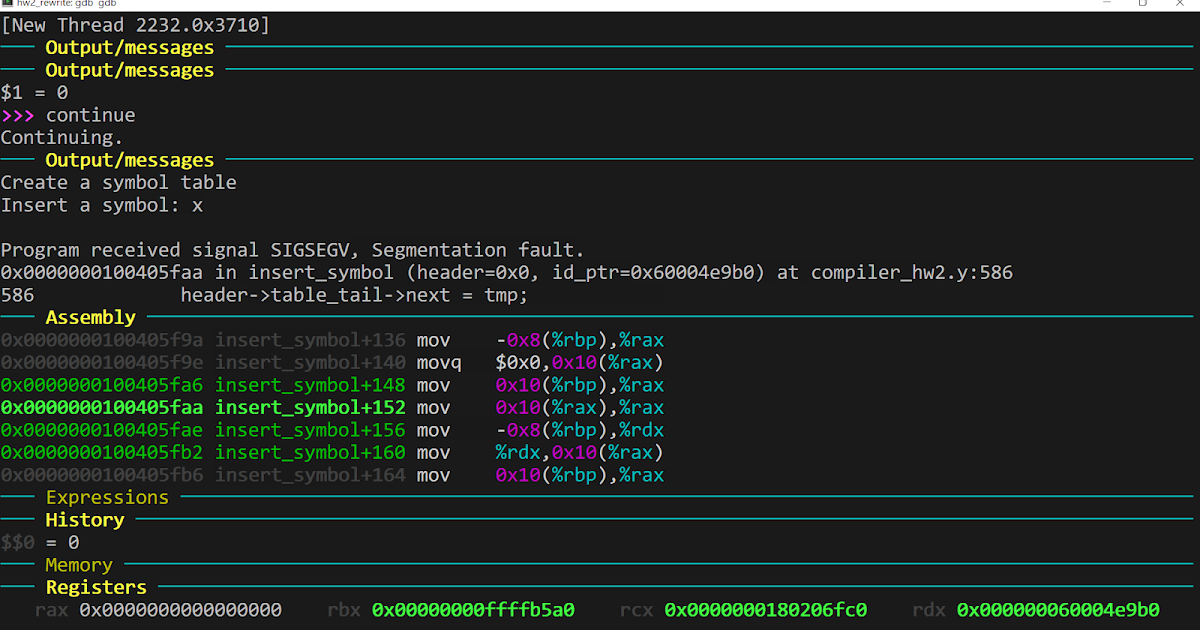Click the Segmentation fault message line
1200x630 pixels.
292,249
